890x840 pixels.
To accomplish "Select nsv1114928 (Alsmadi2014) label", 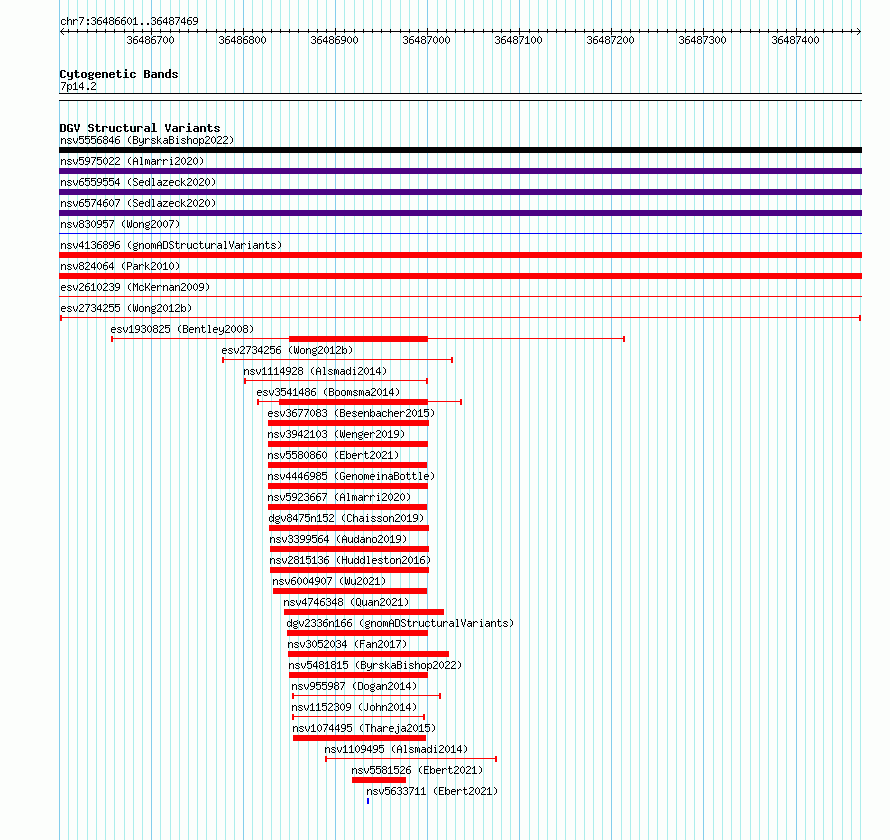I will pos(315,371).
